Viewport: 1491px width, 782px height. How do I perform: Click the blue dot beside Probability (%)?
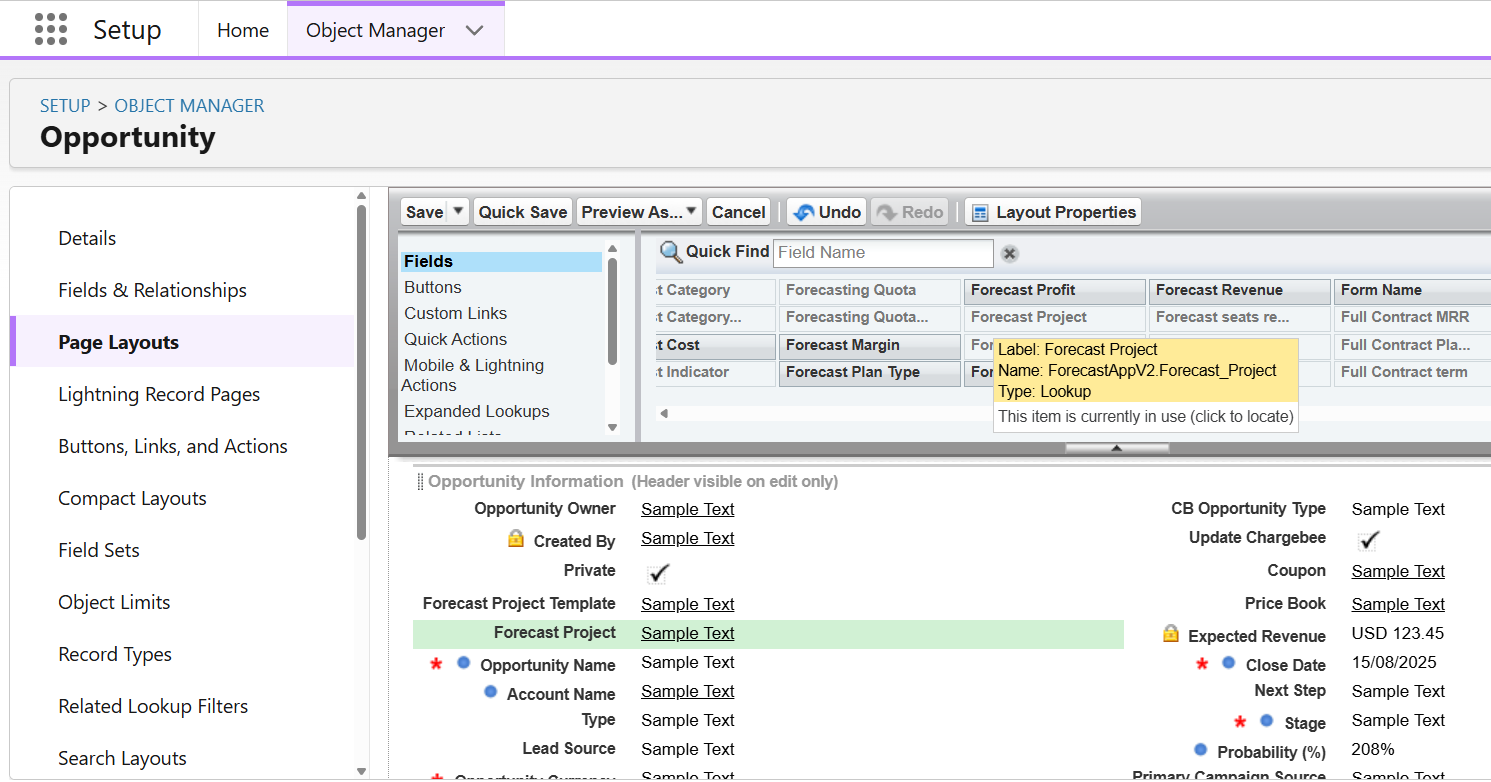(x=1201, y=750)
